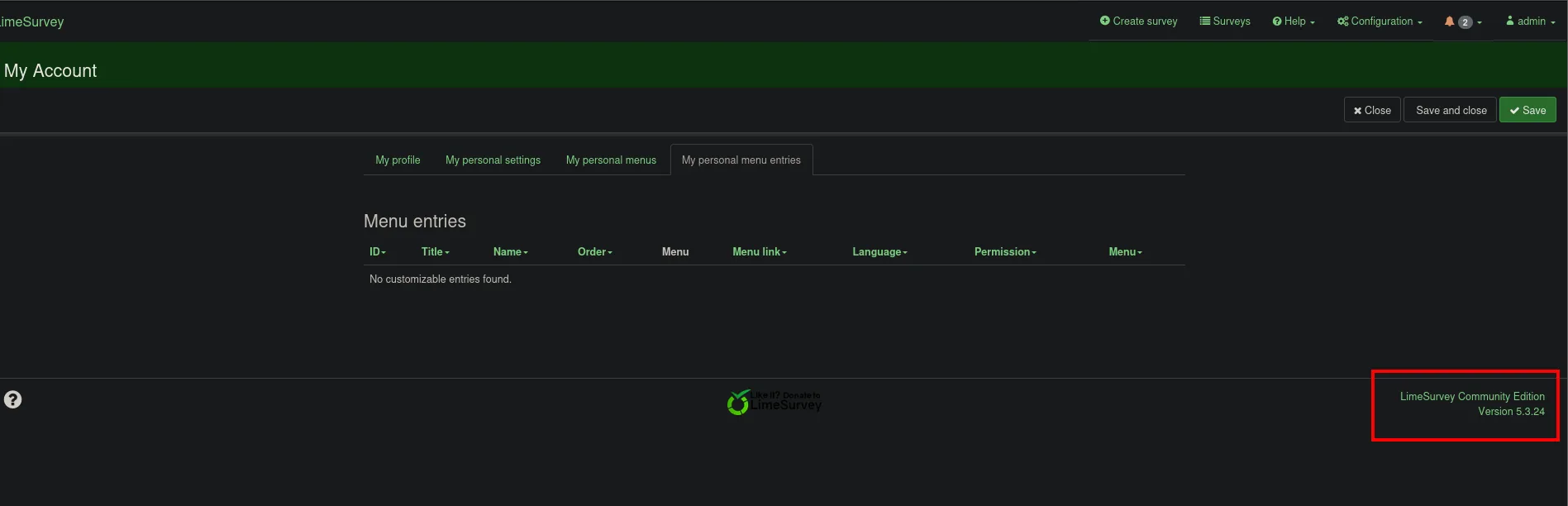Click the Close button
1568x506 pixels.
(x=1372, y=110)
